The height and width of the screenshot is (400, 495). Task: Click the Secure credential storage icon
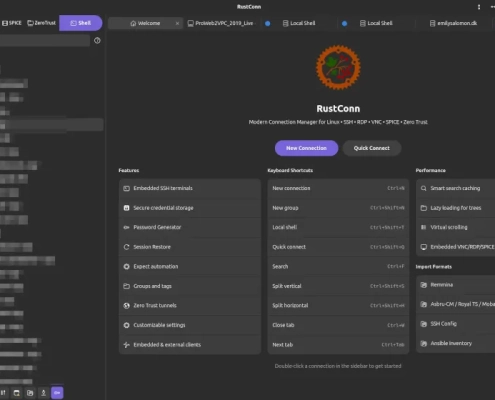click(126, 208)
